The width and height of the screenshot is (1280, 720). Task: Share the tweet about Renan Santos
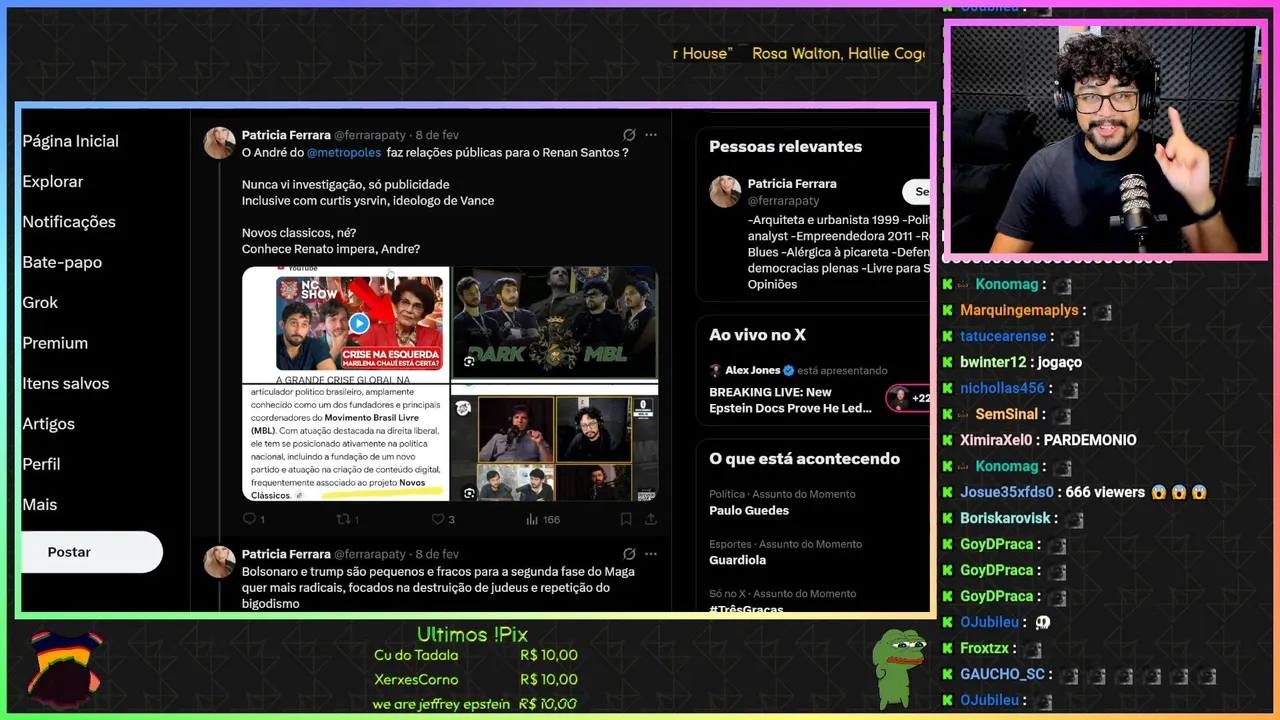(x=650, y=519)
